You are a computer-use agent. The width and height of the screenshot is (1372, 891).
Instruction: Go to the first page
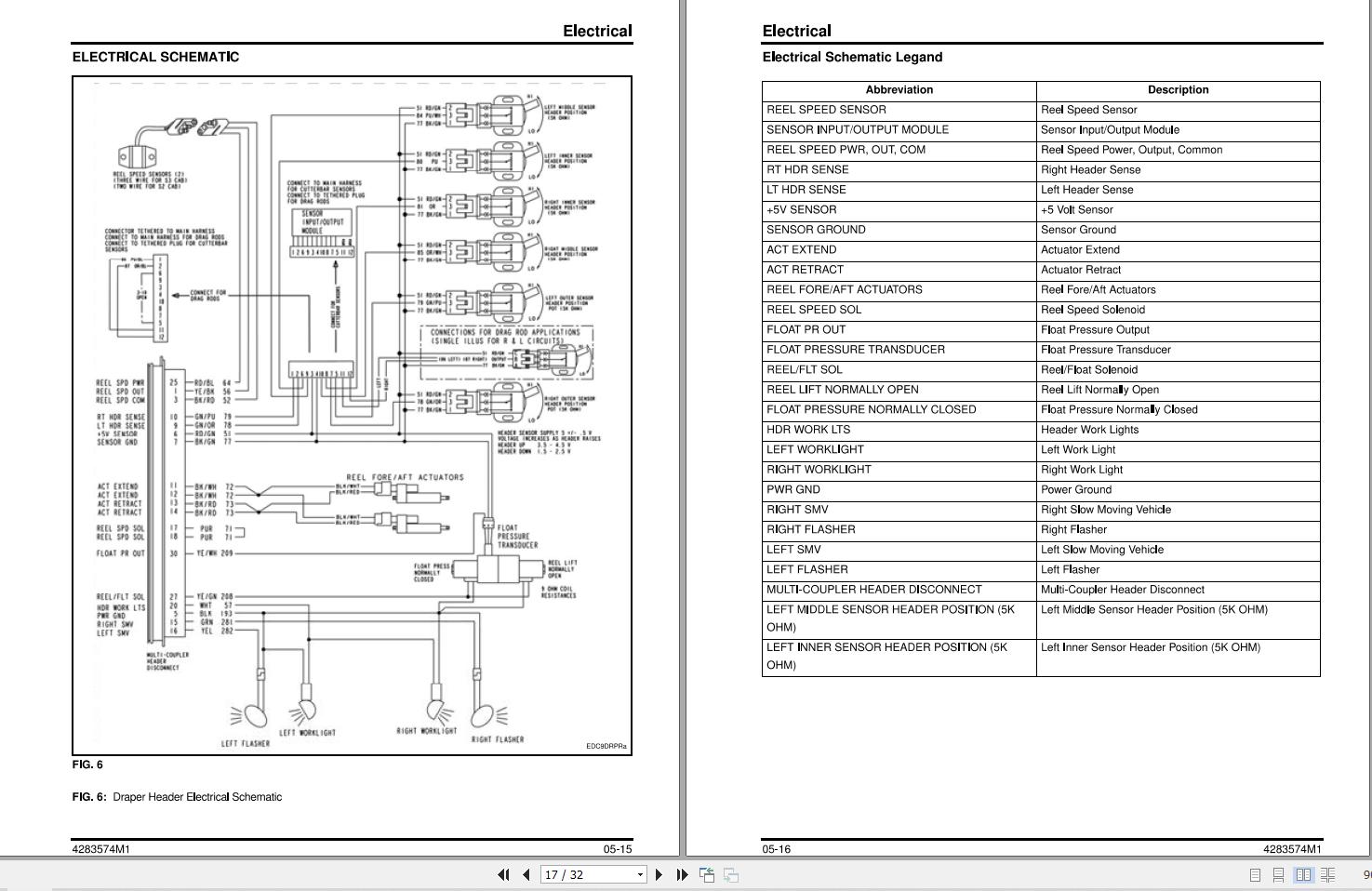coord(503,874)
